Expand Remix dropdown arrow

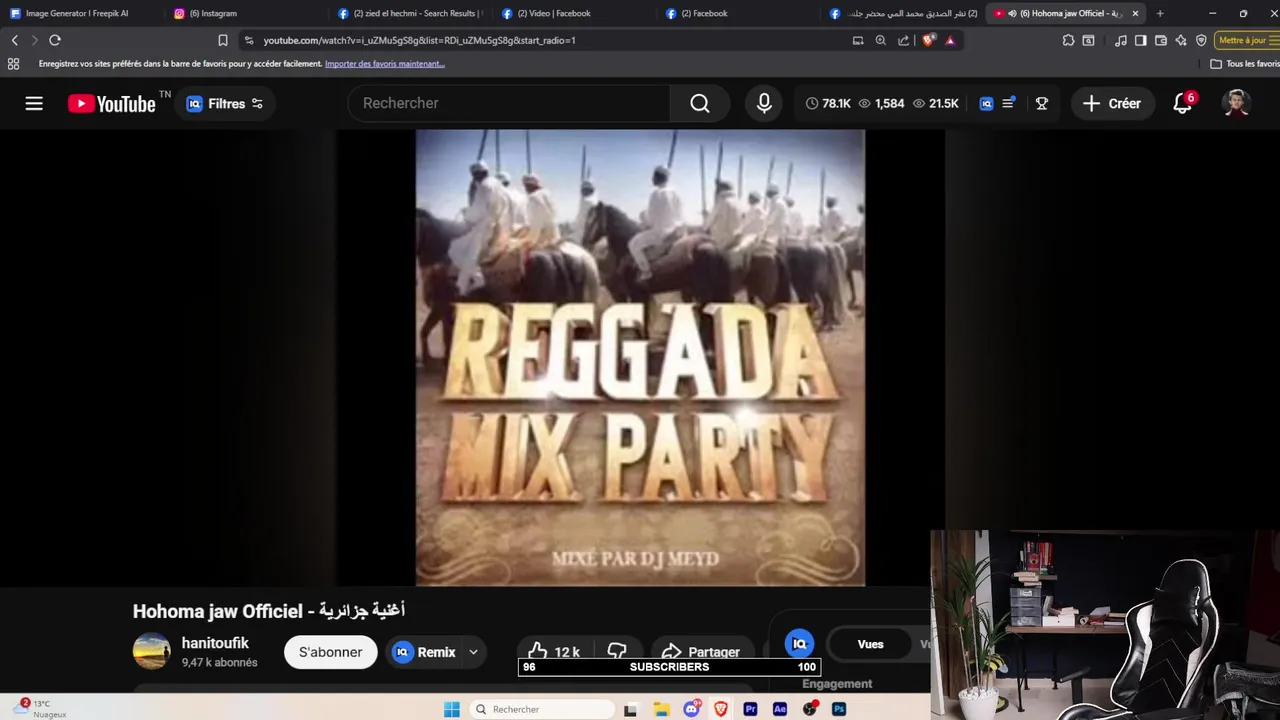[473, 652]
